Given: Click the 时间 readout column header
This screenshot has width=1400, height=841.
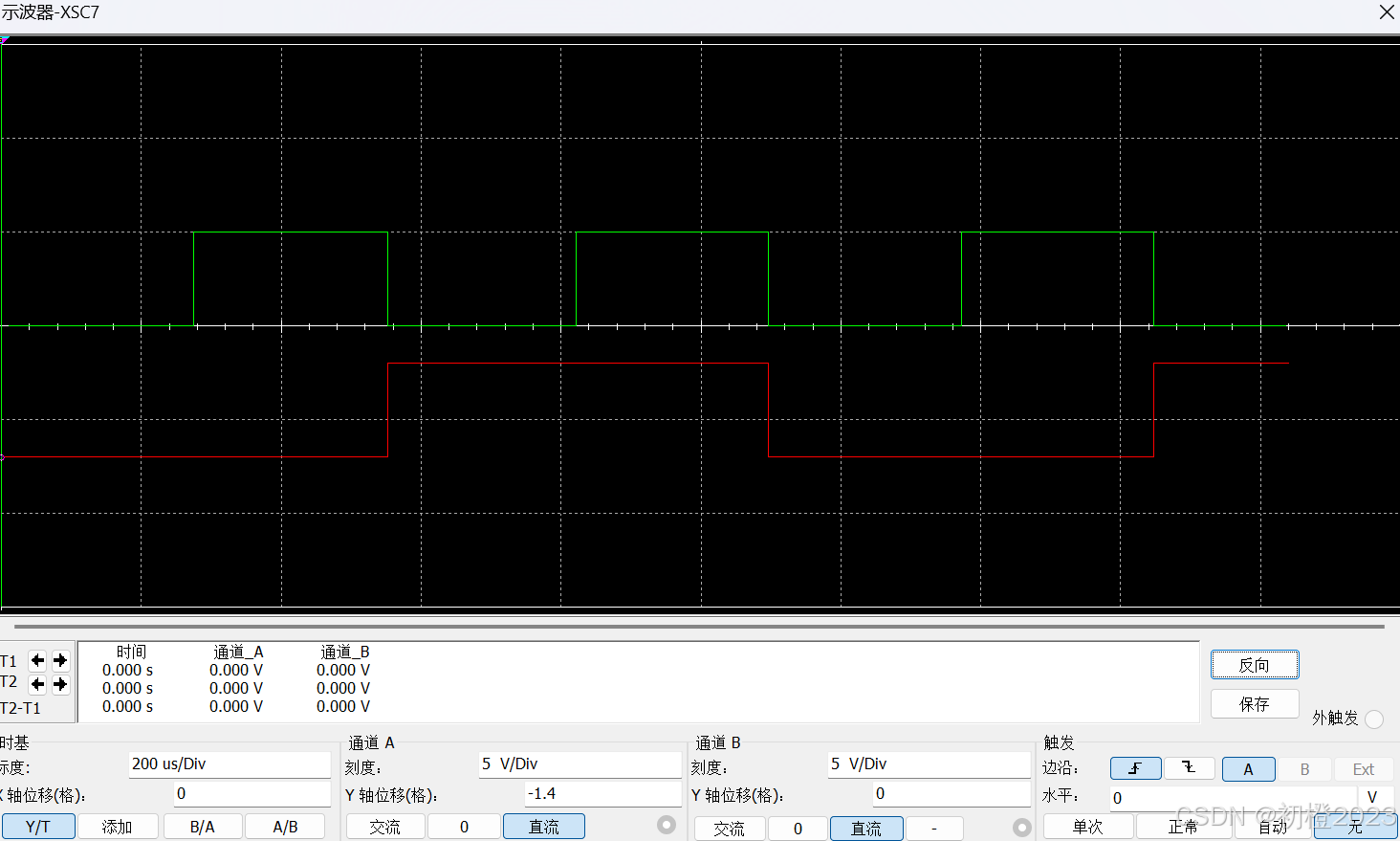Looking at the screenshot, I should coord(131,653).
